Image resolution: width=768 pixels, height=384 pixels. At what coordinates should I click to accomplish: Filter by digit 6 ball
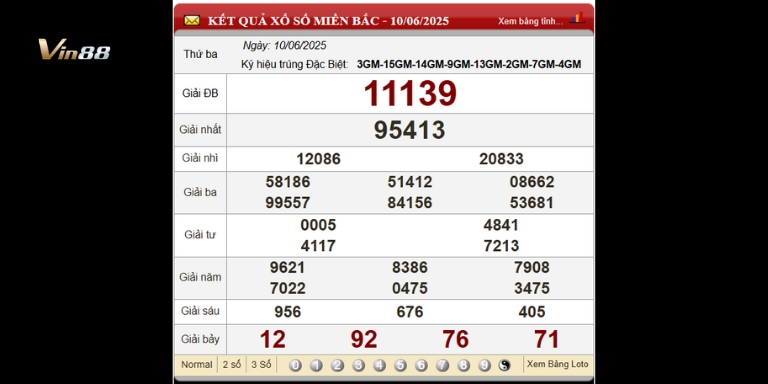click(422, 365)
